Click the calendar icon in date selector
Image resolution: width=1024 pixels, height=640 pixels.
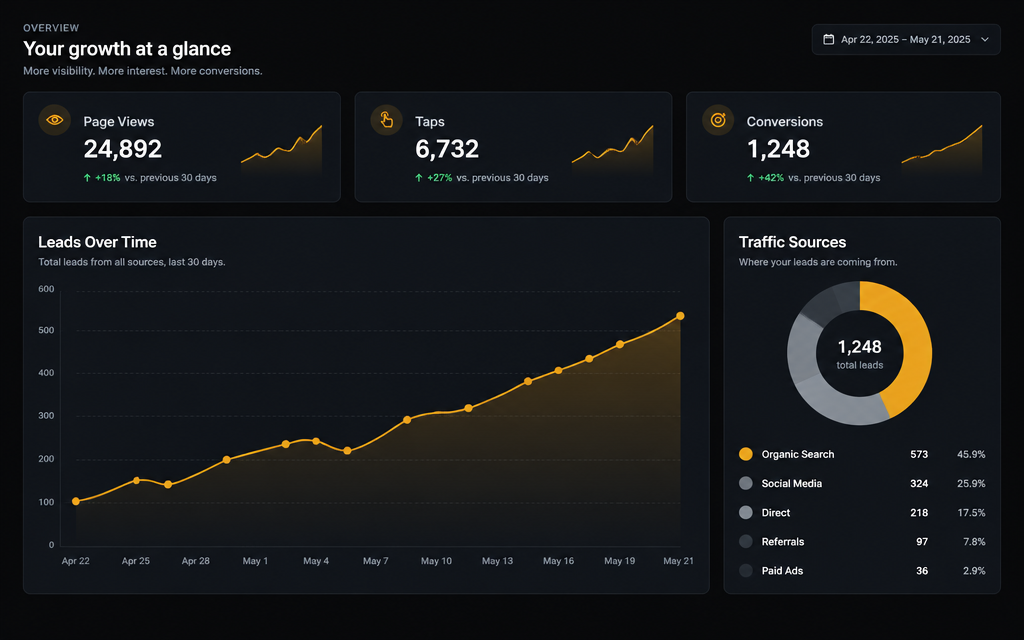point(829,39)
